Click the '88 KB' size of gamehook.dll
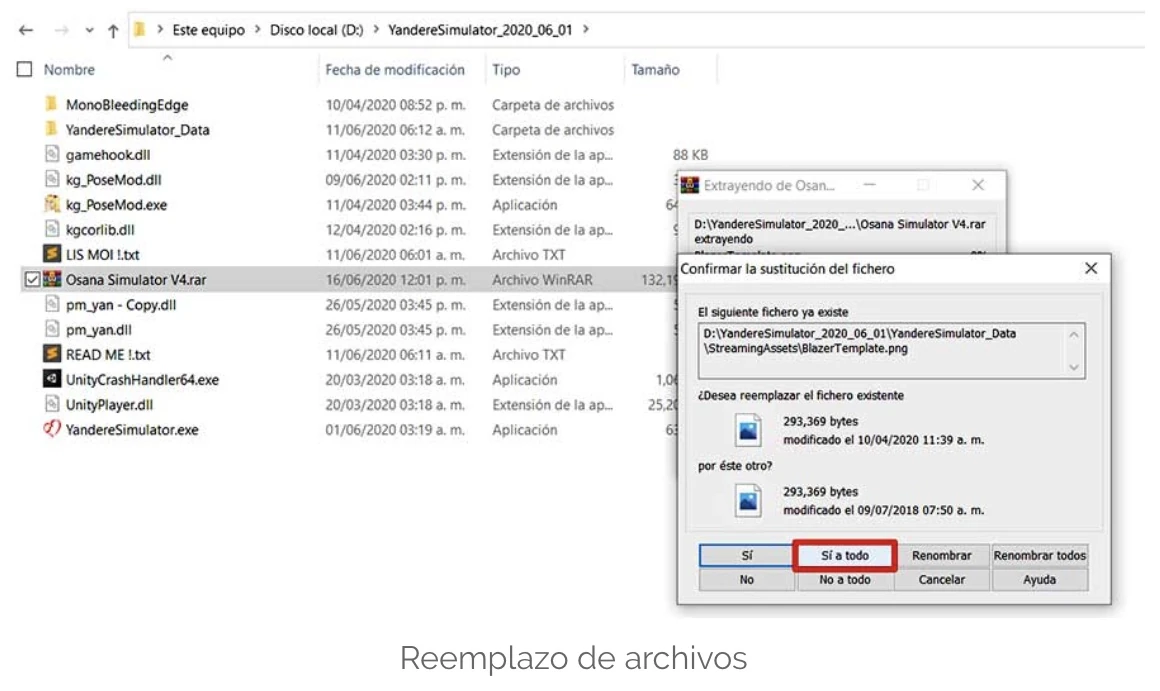Viewport: 1160px width, 691px height. pyautogui.click(x=690, y=155)
